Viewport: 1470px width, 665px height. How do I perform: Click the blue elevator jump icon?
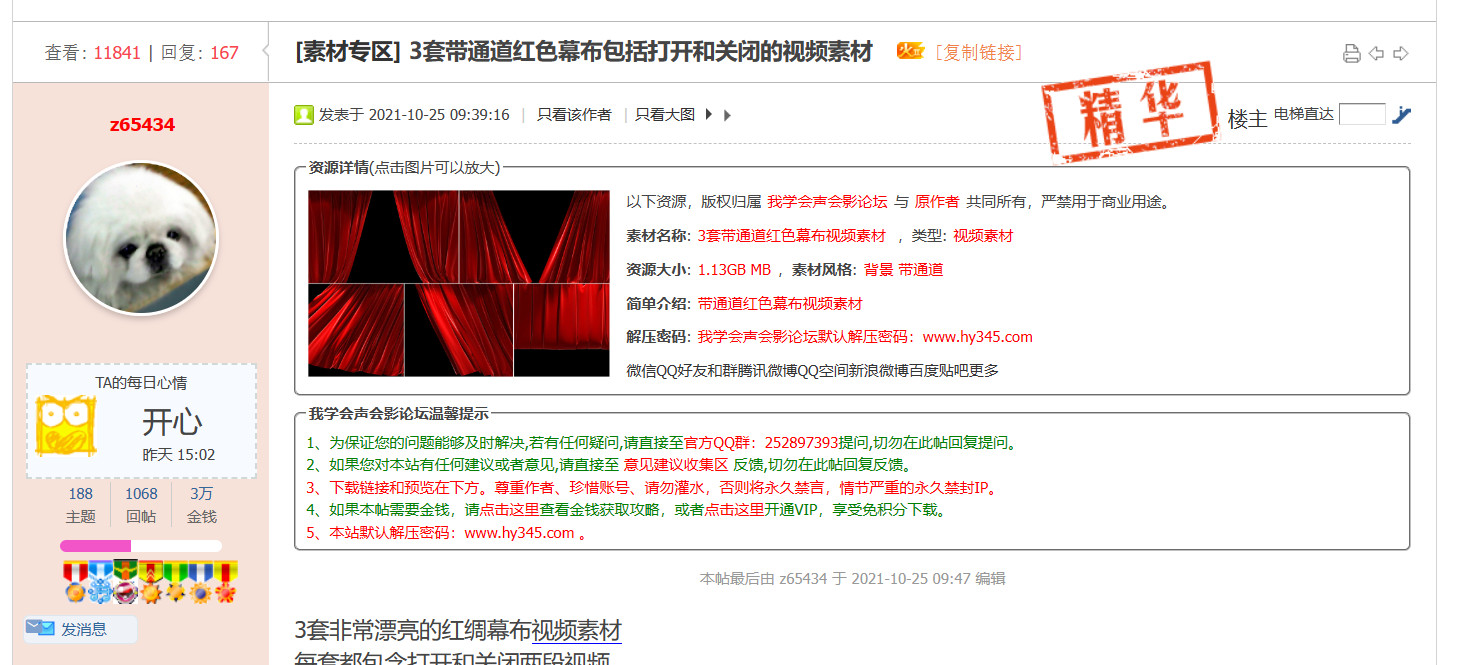[x=1401, y=115]
